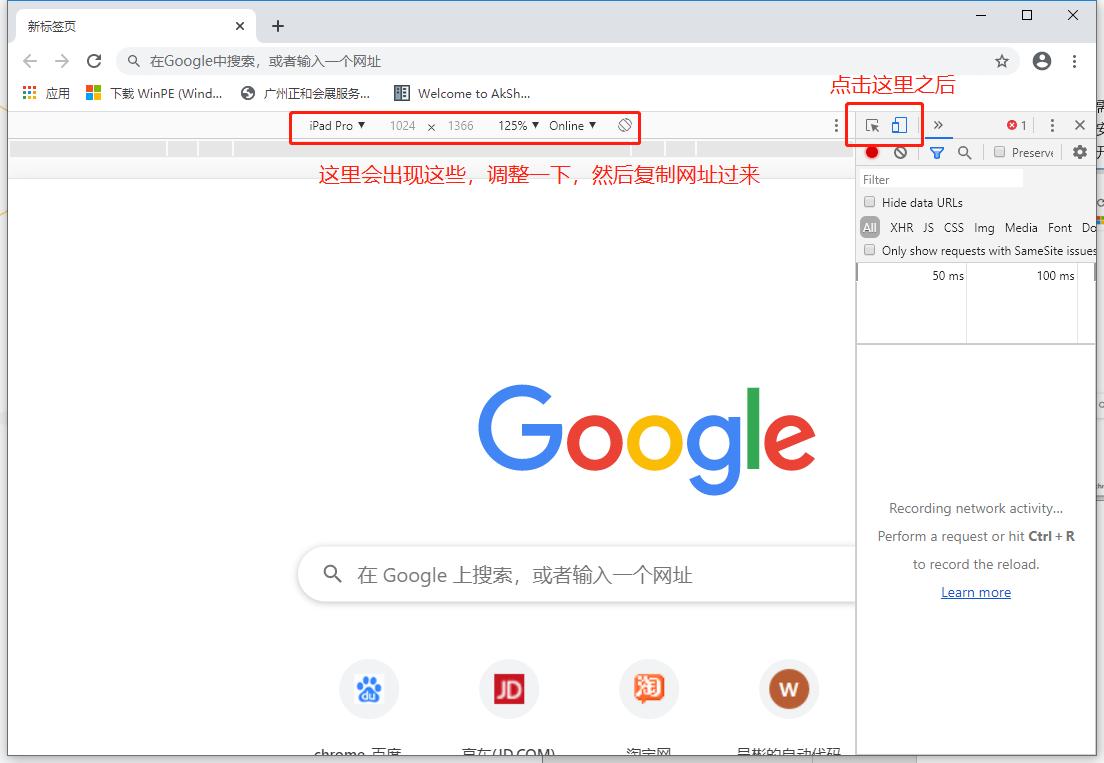Click the clear network log icon

click(x=900, y=153)
